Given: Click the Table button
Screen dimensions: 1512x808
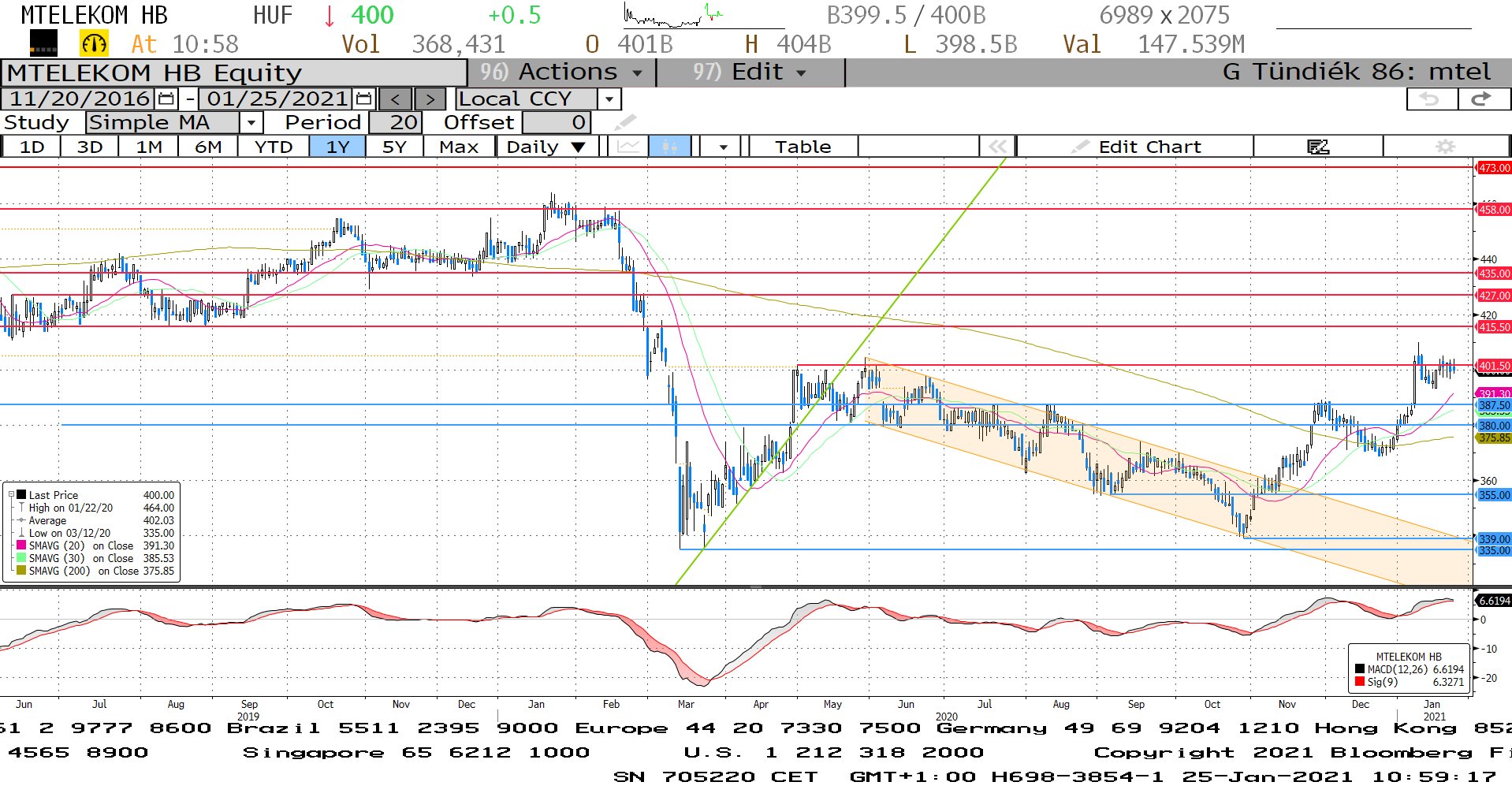Looking at the screenshot, I should [803, 147].
